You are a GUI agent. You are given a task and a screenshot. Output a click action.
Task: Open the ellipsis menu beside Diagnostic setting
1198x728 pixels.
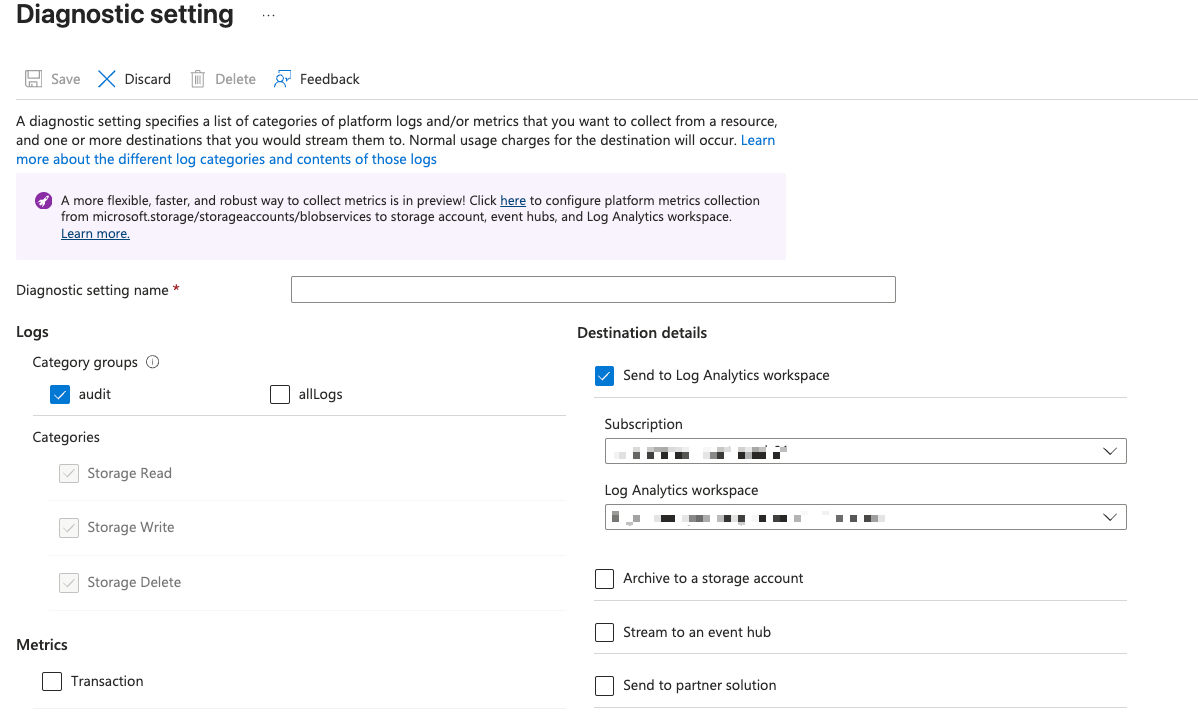(268, 15)
